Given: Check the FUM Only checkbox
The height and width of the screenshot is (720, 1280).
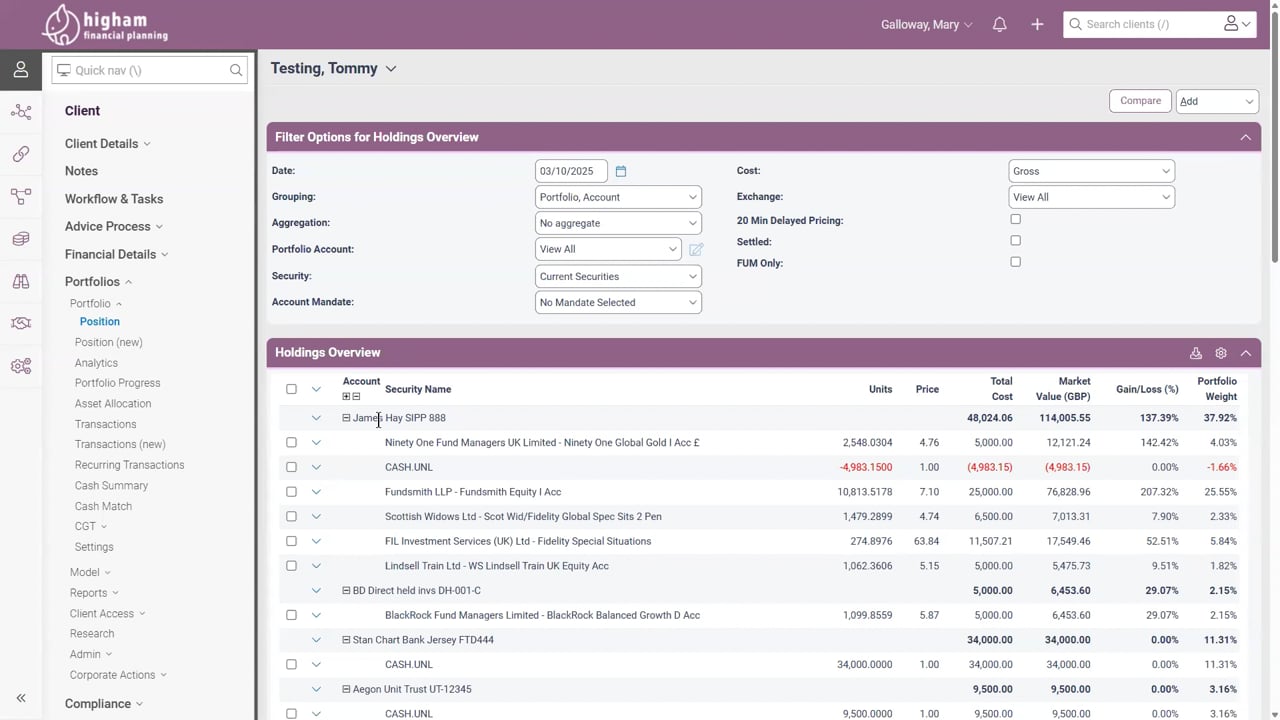Looking at the screenshot, I should [x=1015, y=262].
